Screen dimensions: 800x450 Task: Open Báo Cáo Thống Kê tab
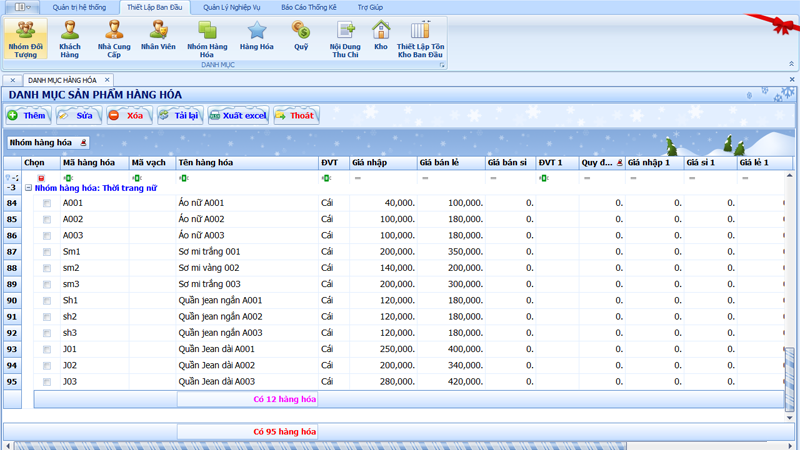[309, 7]
